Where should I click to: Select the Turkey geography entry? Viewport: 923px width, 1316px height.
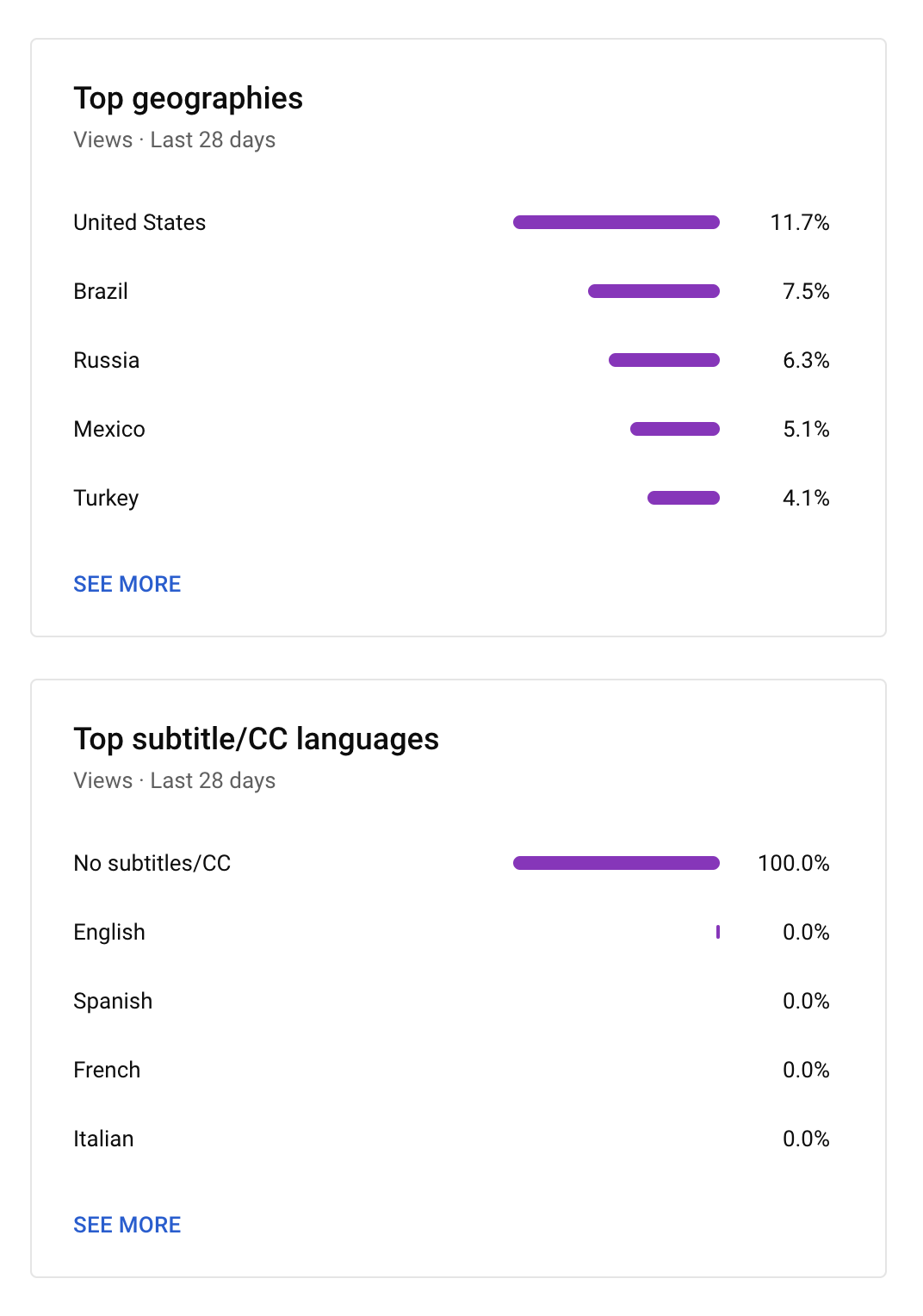(x=106, y=498)
